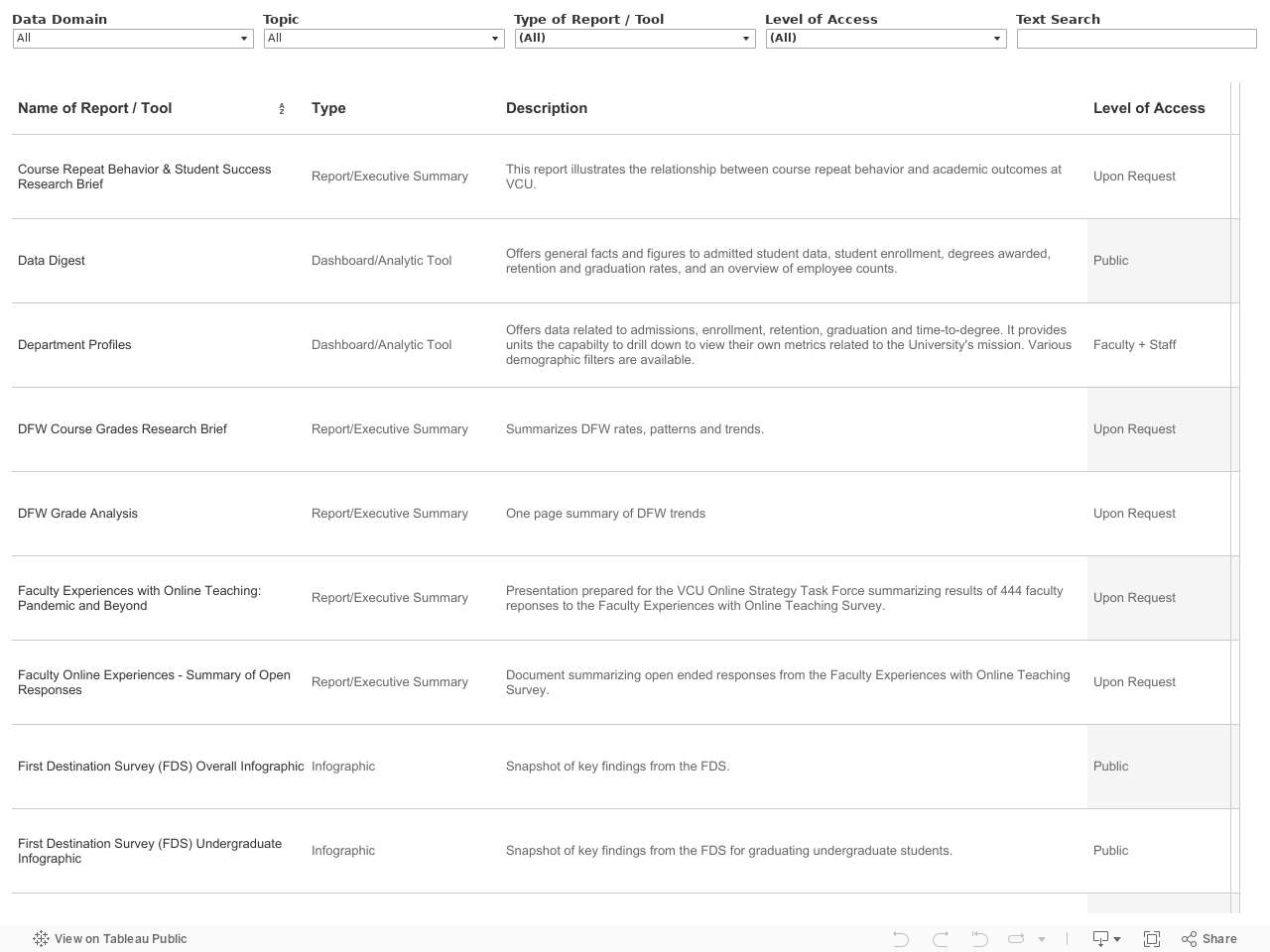
Task: Click description 'Summarizes DFW rates, patterns and trends.'
Action: [x=635, y=429]
